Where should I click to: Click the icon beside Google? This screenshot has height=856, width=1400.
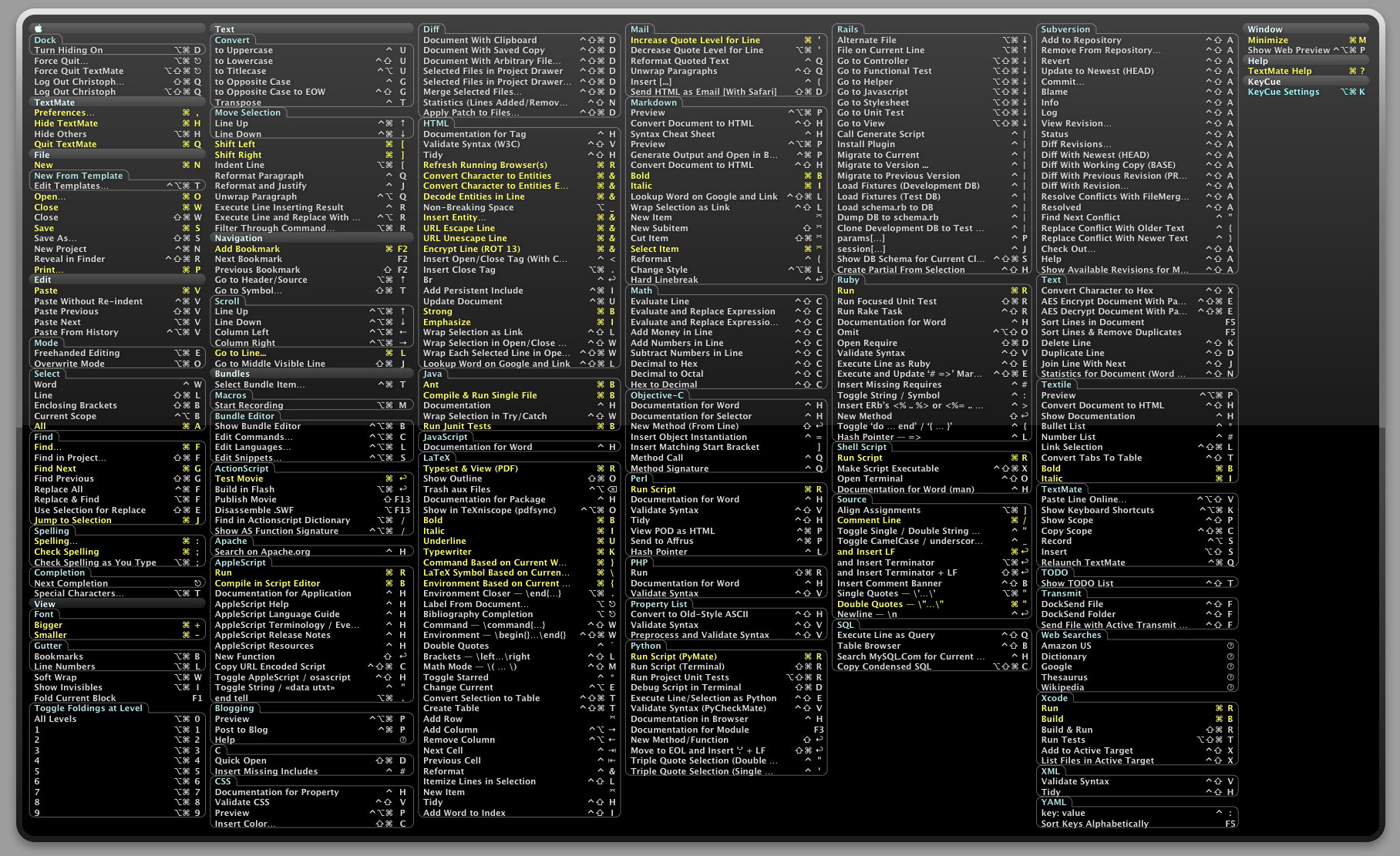[1230, 666]
